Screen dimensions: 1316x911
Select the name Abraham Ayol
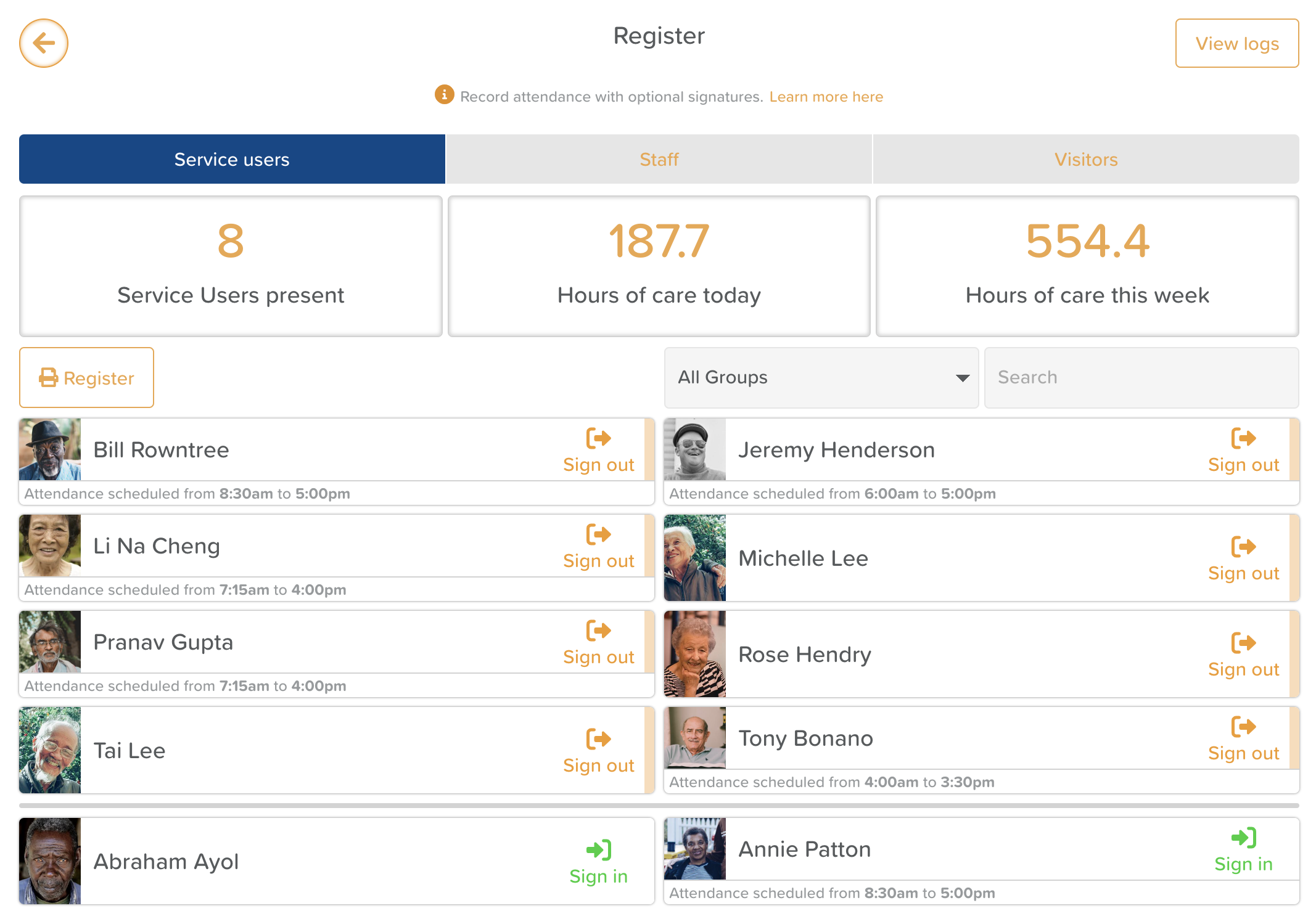click(166, 862)
